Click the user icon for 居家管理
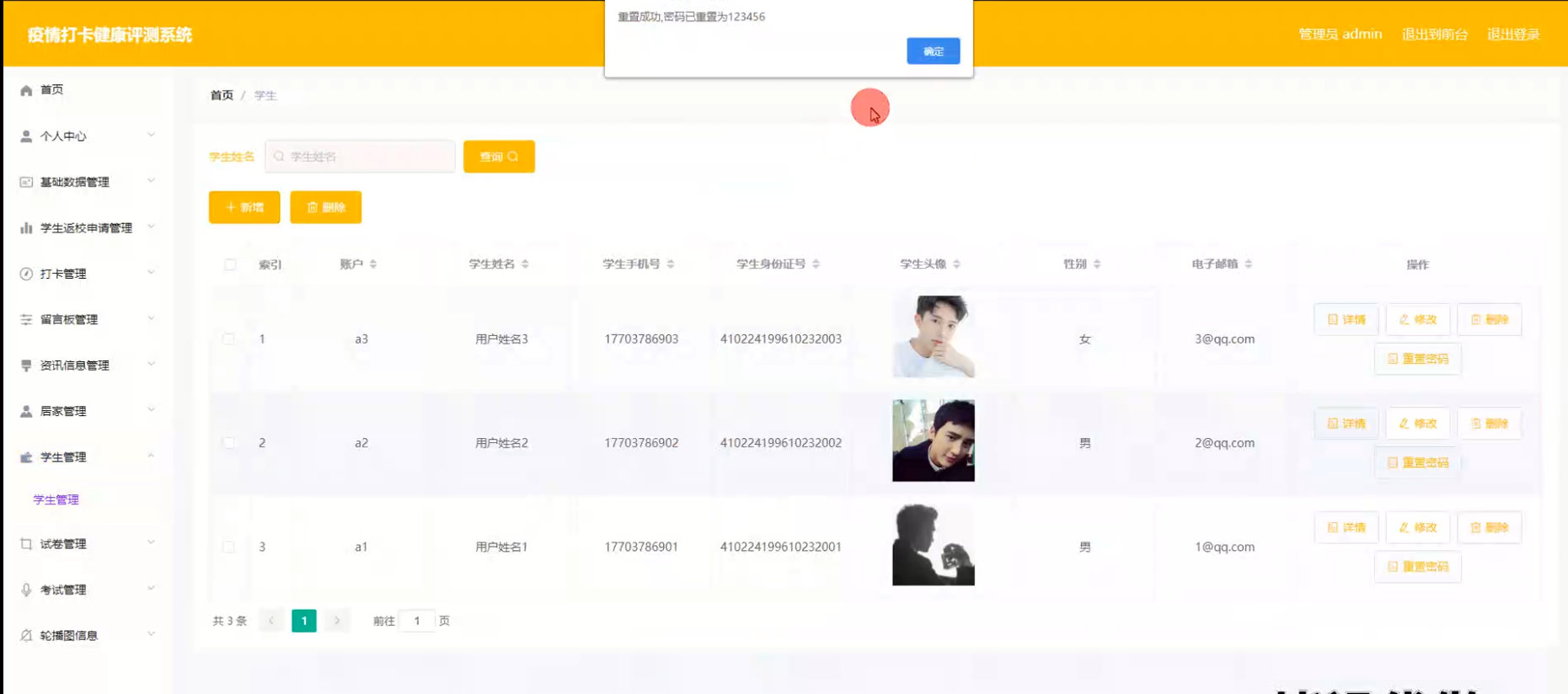 26,412
